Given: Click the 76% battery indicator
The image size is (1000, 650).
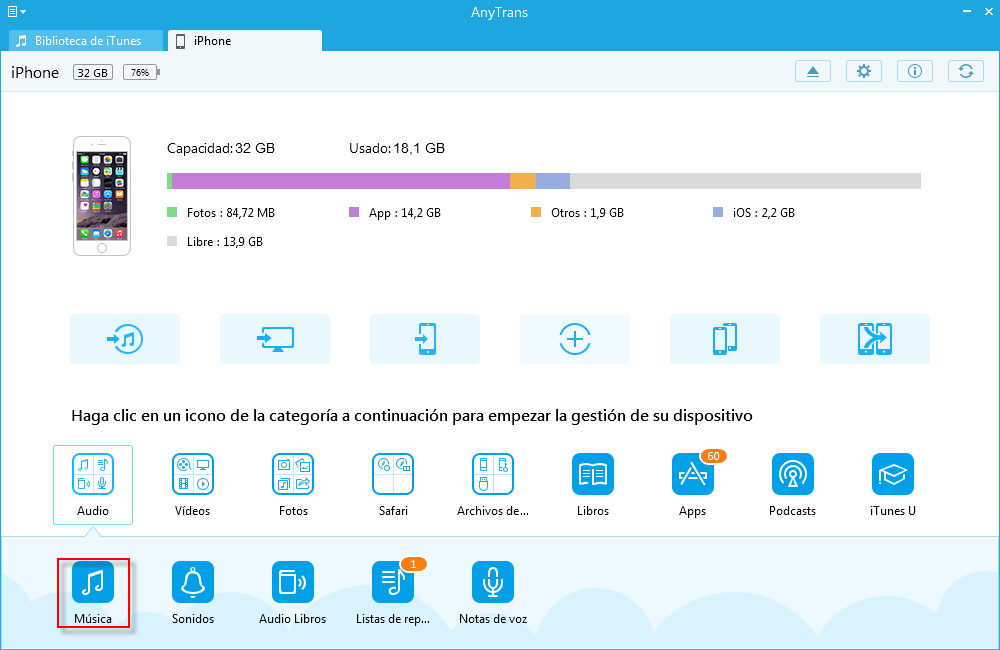Looking at the screenshot, I should coord(141,72).
